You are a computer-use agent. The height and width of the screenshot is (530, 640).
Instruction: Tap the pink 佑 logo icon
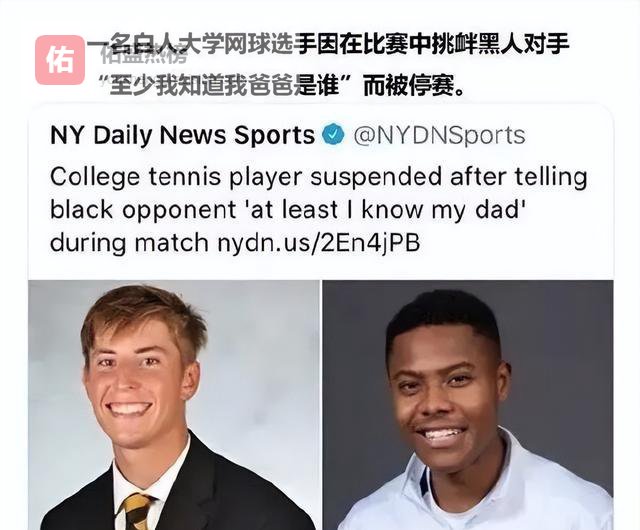tap(60, 60)
